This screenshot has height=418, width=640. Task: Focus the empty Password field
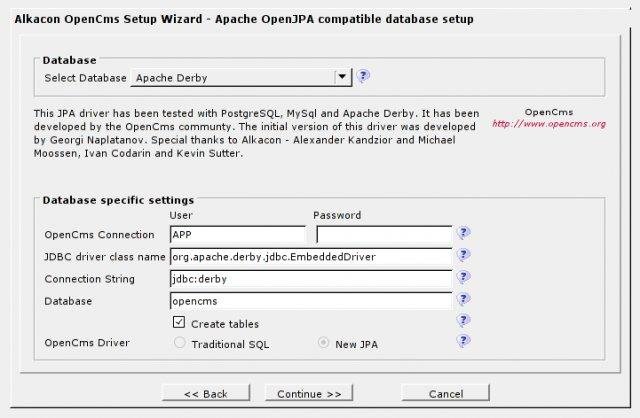click(x=384, y=235)
